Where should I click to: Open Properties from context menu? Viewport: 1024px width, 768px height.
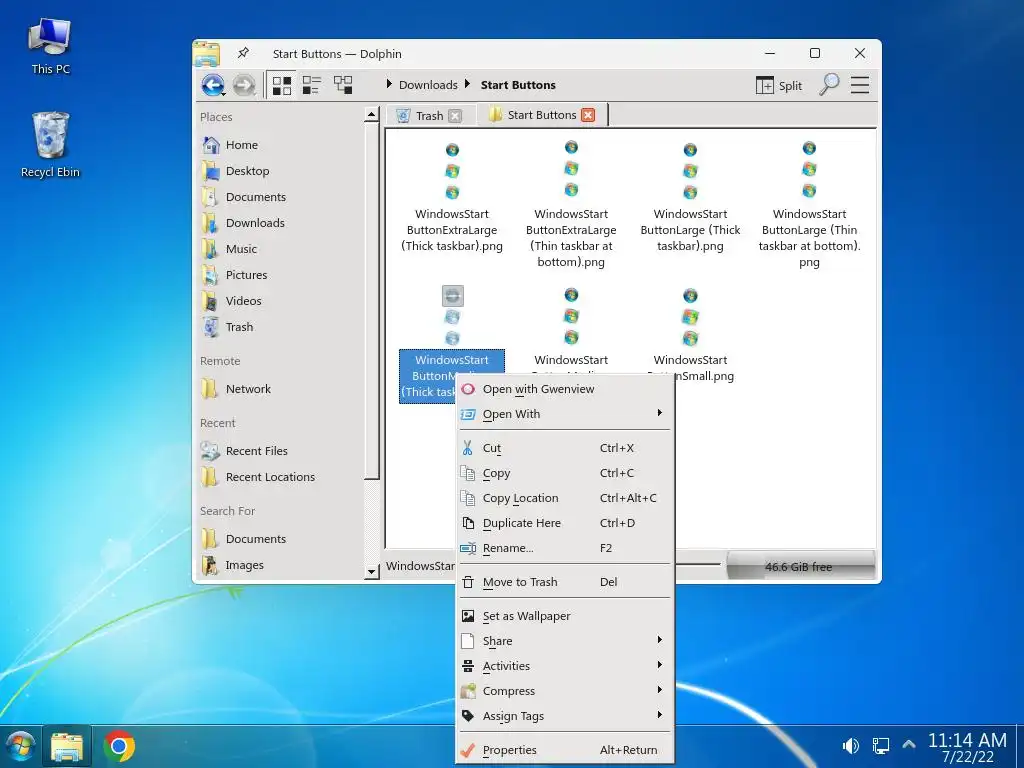(566, 750)
